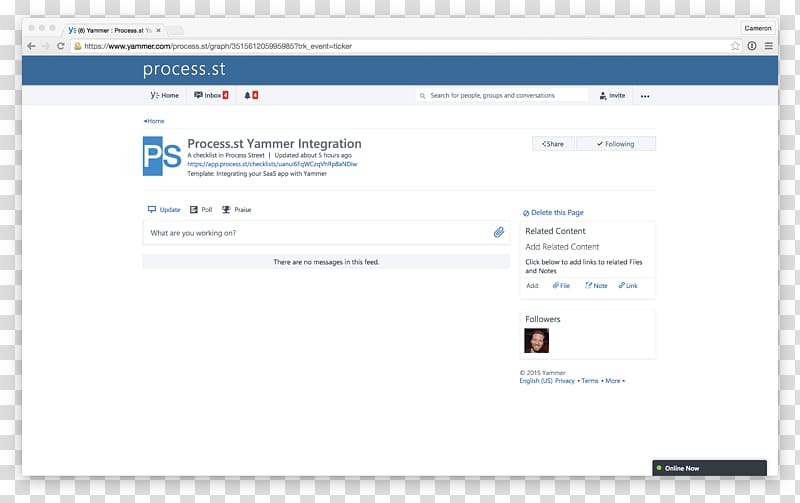Image resolution: width=800 pixels, height=503 pixels.
Task: Close the Yammer browser tab
Action: [159, 31]
